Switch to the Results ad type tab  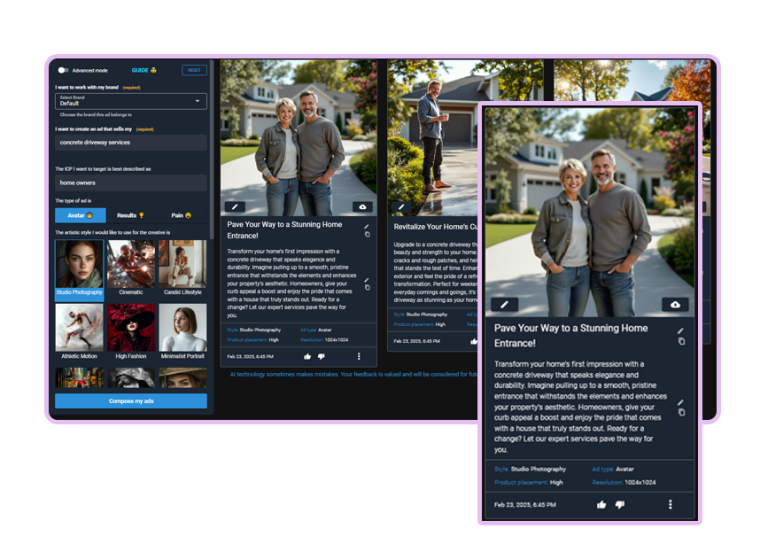coord(131,215)
